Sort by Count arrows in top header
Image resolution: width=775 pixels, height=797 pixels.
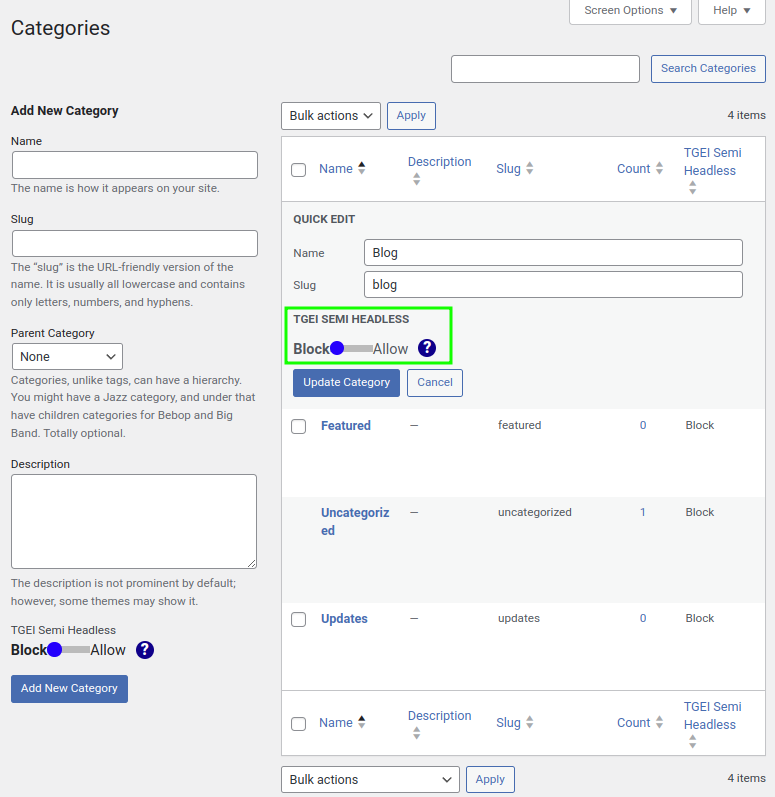click(659, 168)
